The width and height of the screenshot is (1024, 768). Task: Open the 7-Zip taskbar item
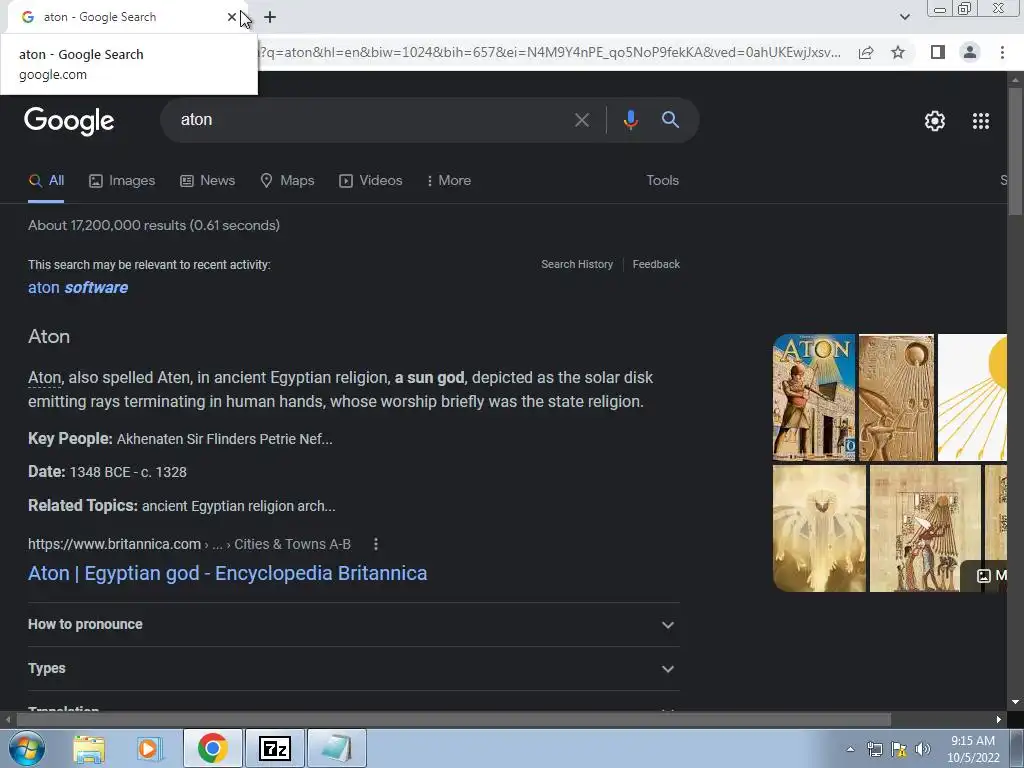pos(274,748)
